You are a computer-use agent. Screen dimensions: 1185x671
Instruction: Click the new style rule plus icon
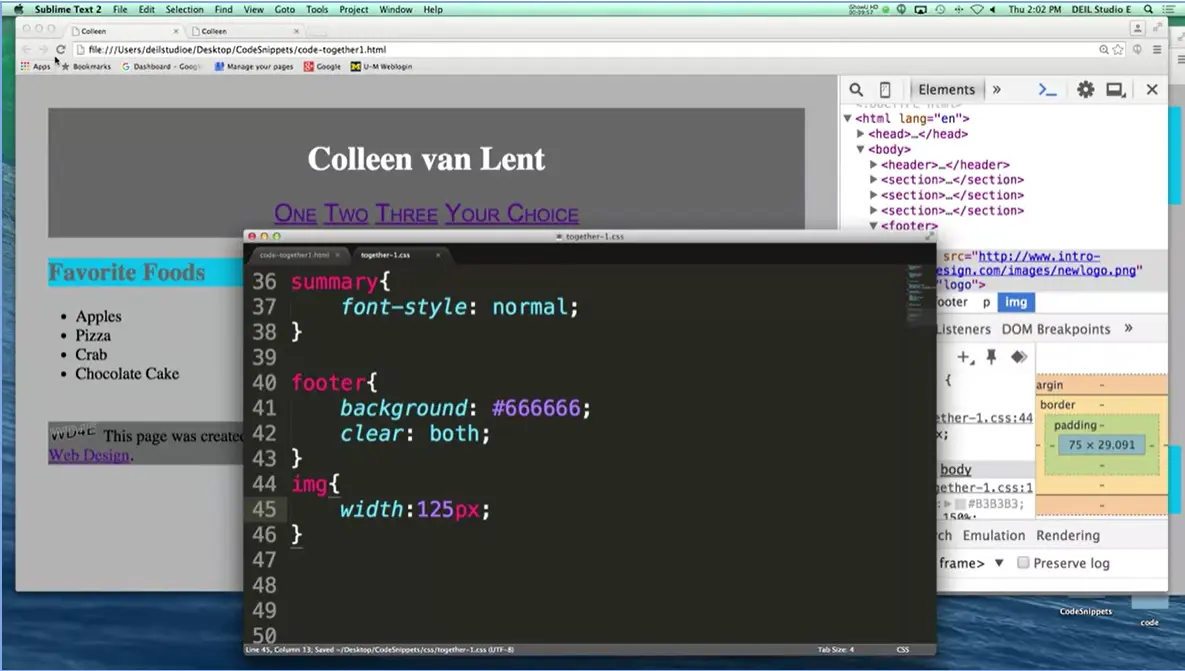964,357
